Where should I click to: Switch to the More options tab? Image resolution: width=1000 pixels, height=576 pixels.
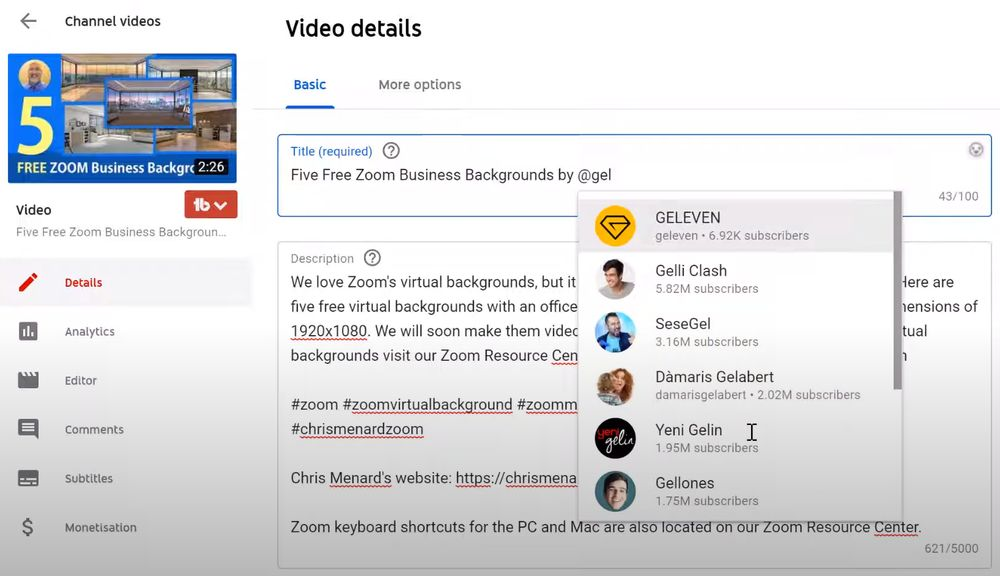click(x=419, y=85)
